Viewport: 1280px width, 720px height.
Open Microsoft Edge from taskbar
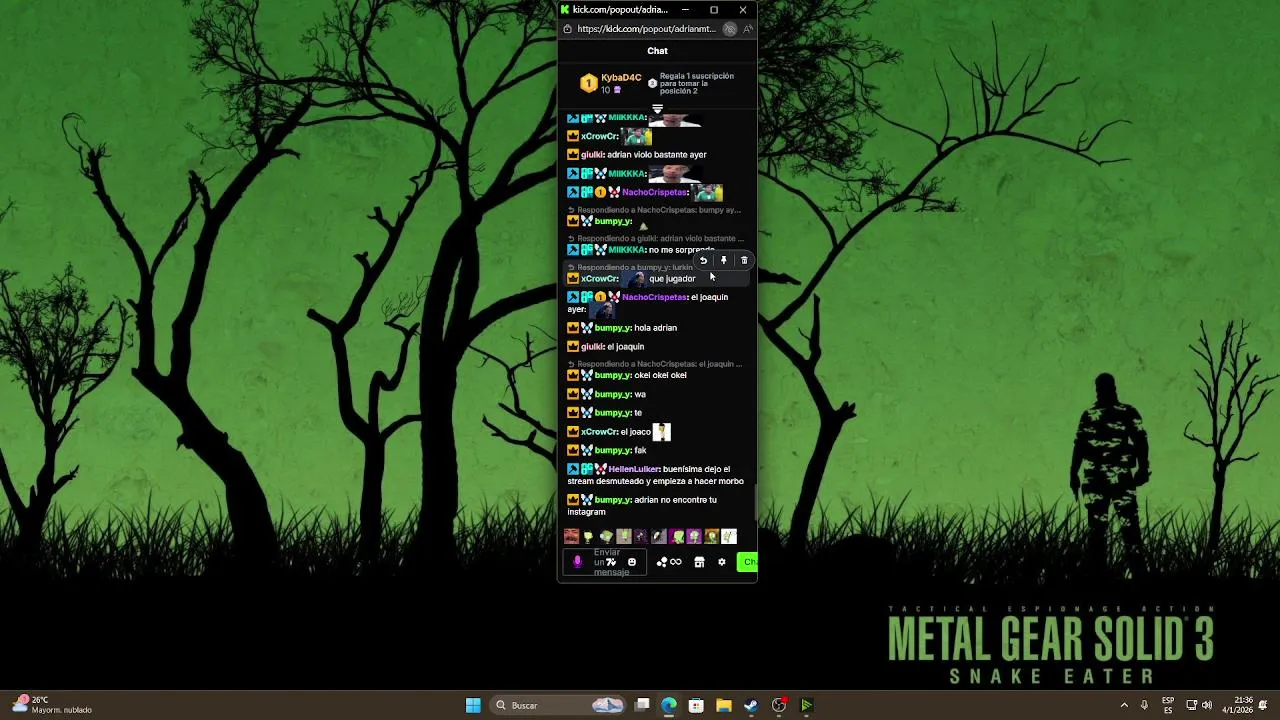(669, 705)
